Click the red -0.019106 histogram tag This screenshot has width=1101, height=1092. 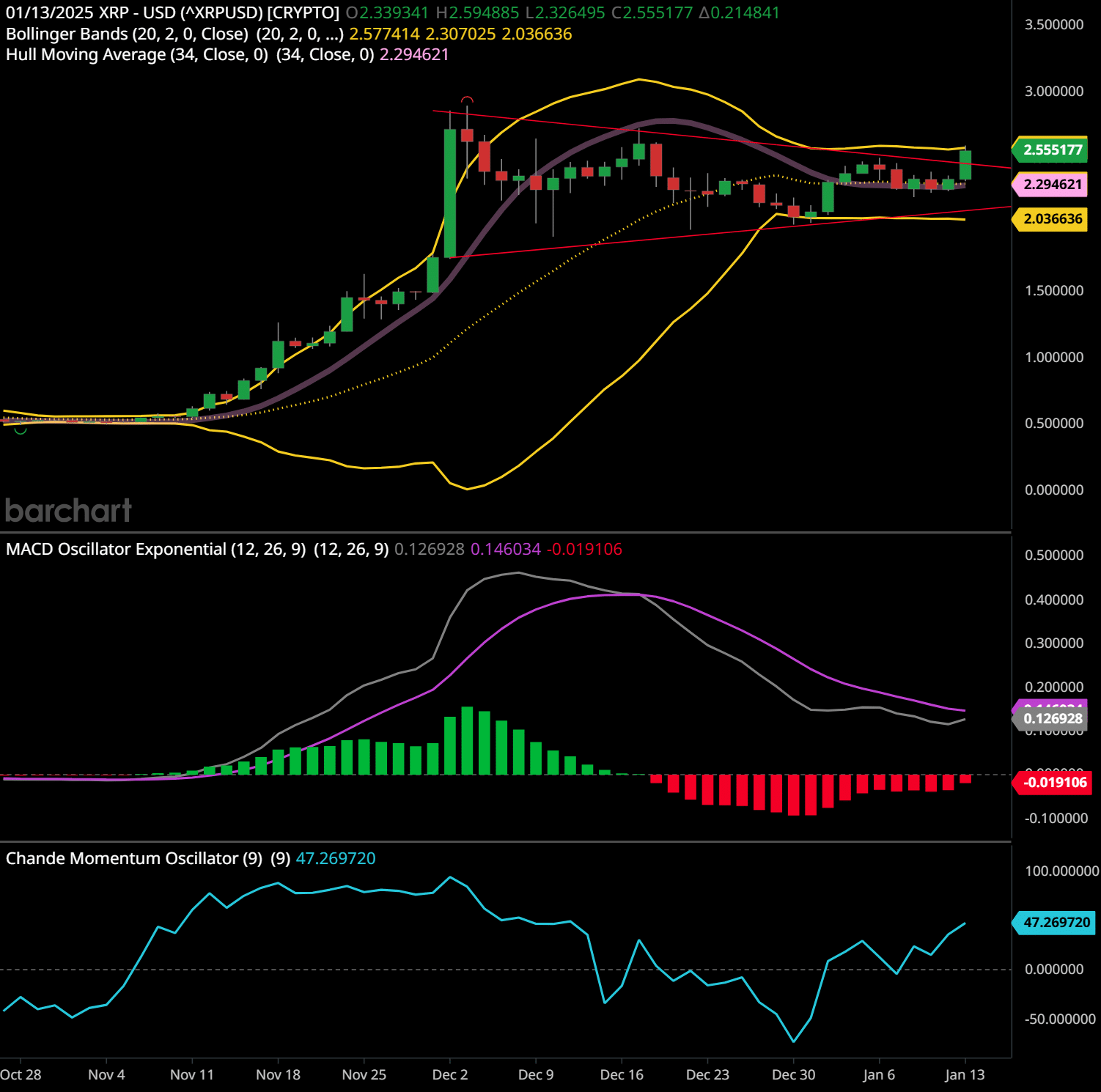pyautogui.click(x=1054, y=783)
